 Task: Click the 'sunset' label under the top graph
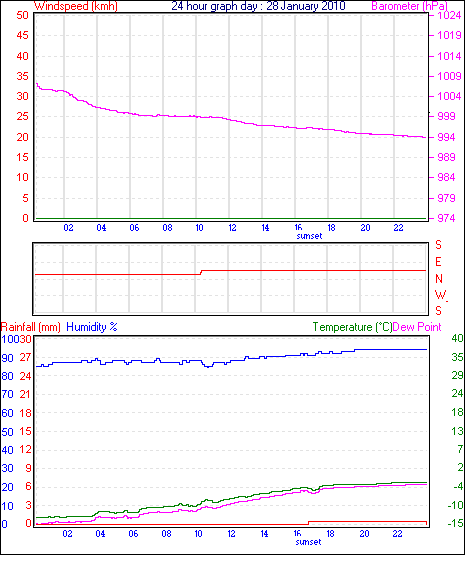(309, 236)
